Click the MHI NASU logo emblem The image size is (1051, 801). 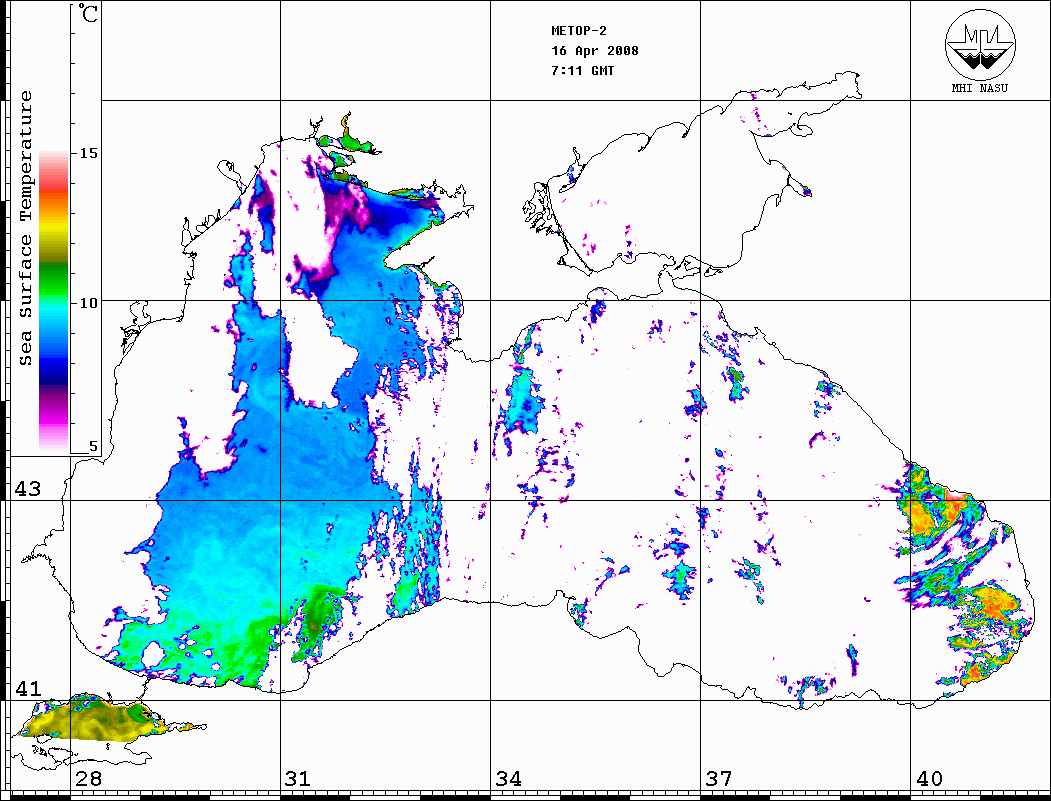pyautogui.click(x=980, y=44)
